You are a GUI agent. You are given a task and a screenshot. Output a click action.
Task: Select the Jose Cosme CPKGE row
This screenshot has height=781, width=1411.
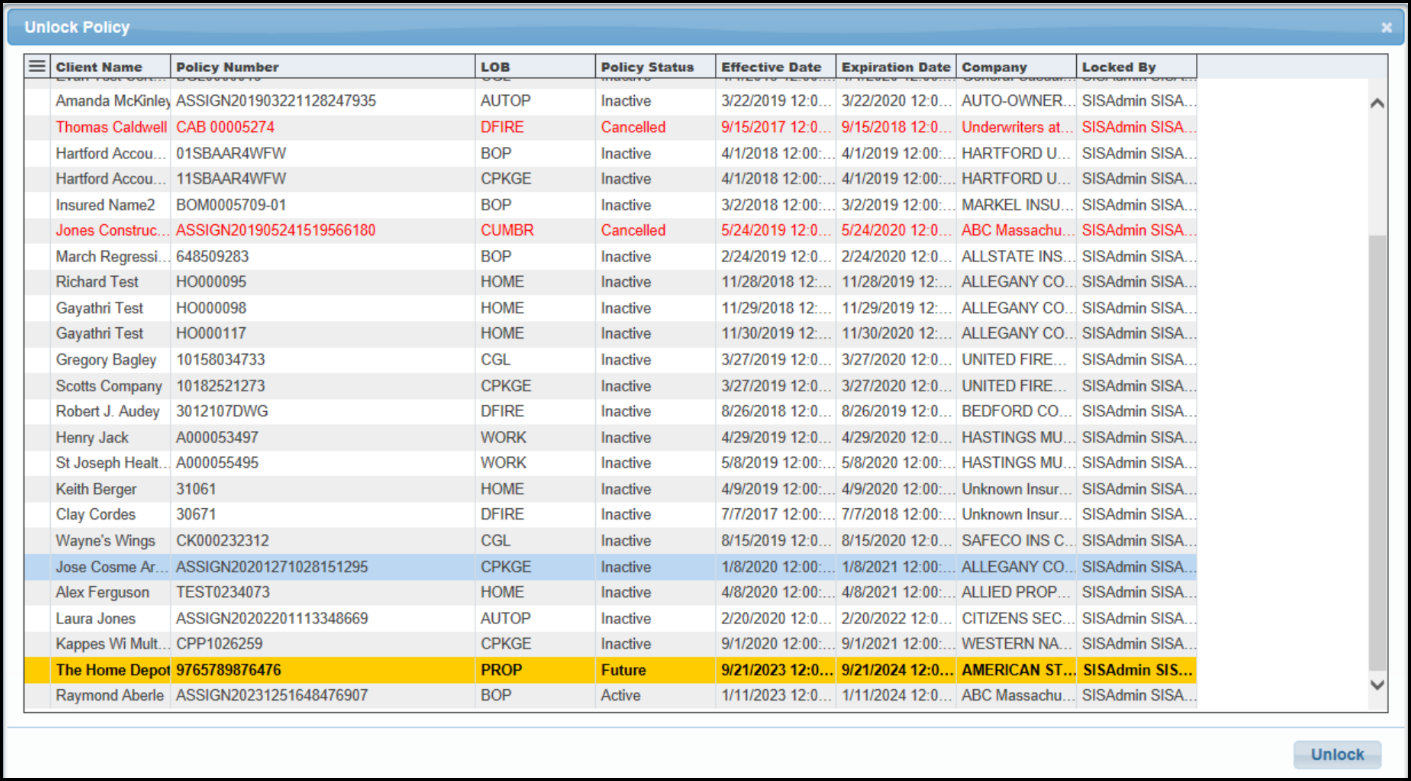click(x=610, y=567)
